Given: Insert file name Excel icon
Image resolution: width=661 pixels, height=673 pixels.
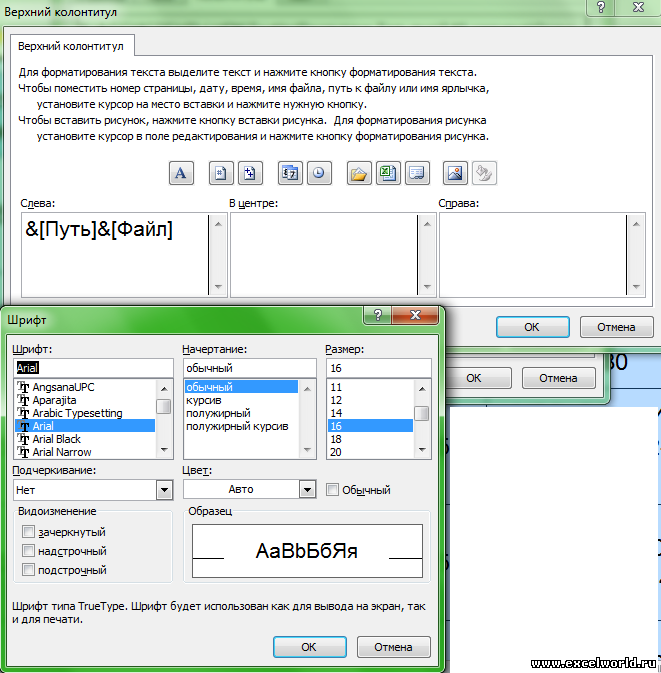Looking at the screenshot, I should (387, 173).
